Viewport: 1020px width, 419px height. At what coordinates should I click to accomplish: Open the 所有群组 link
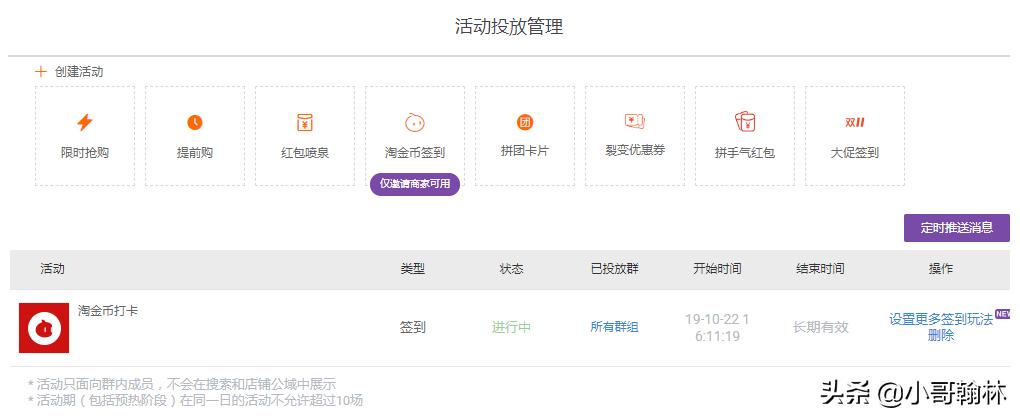pos(614,327)
